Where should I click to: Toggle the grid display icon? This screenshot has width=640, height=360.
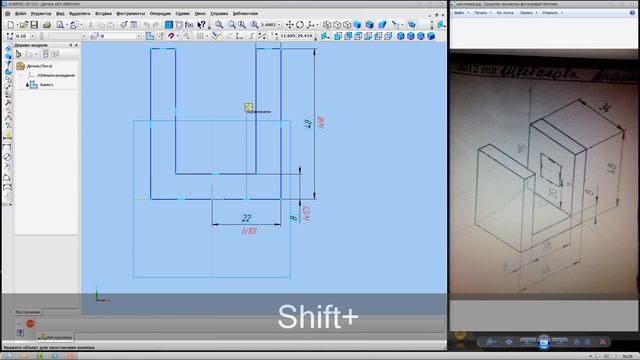click(x=200, y=36)
